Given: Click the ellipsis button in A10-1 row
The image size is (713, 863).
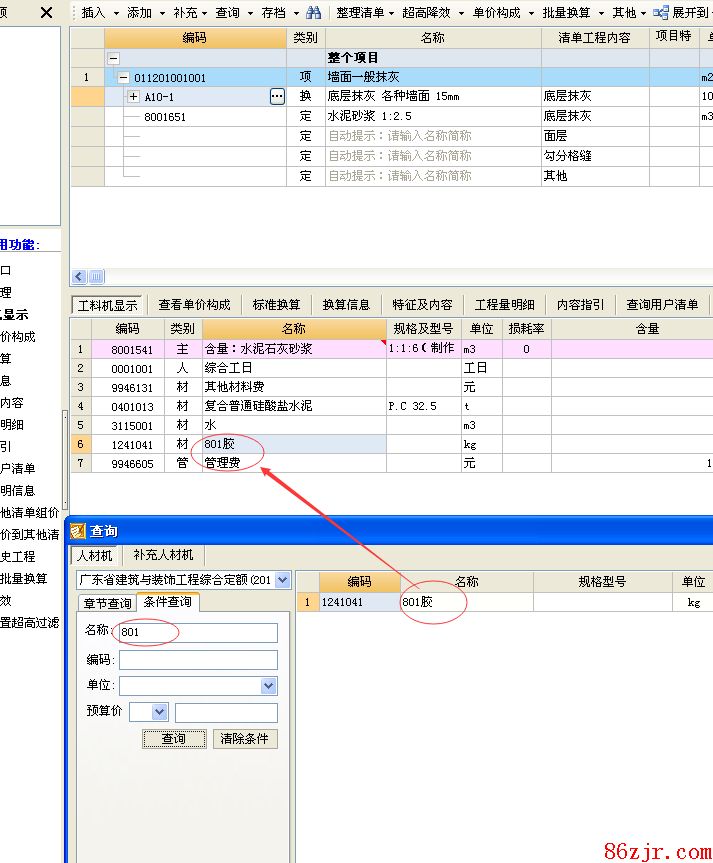Looking at the screenshot, I should point(278,96).
